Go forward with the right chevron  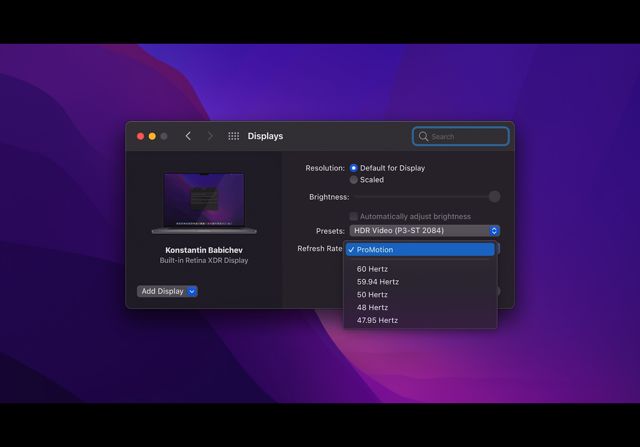click(210, 136)
